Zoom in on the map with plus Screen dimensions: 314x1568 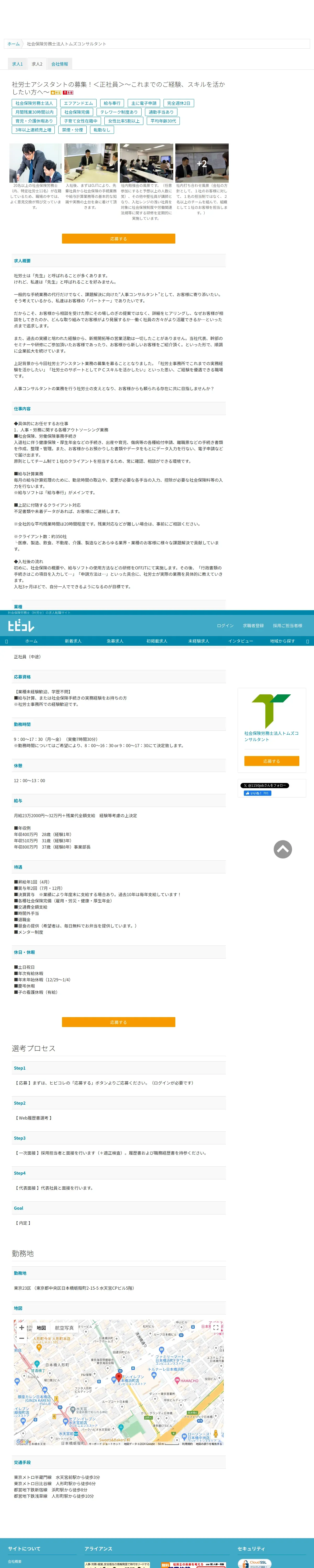coord(22,1328)
